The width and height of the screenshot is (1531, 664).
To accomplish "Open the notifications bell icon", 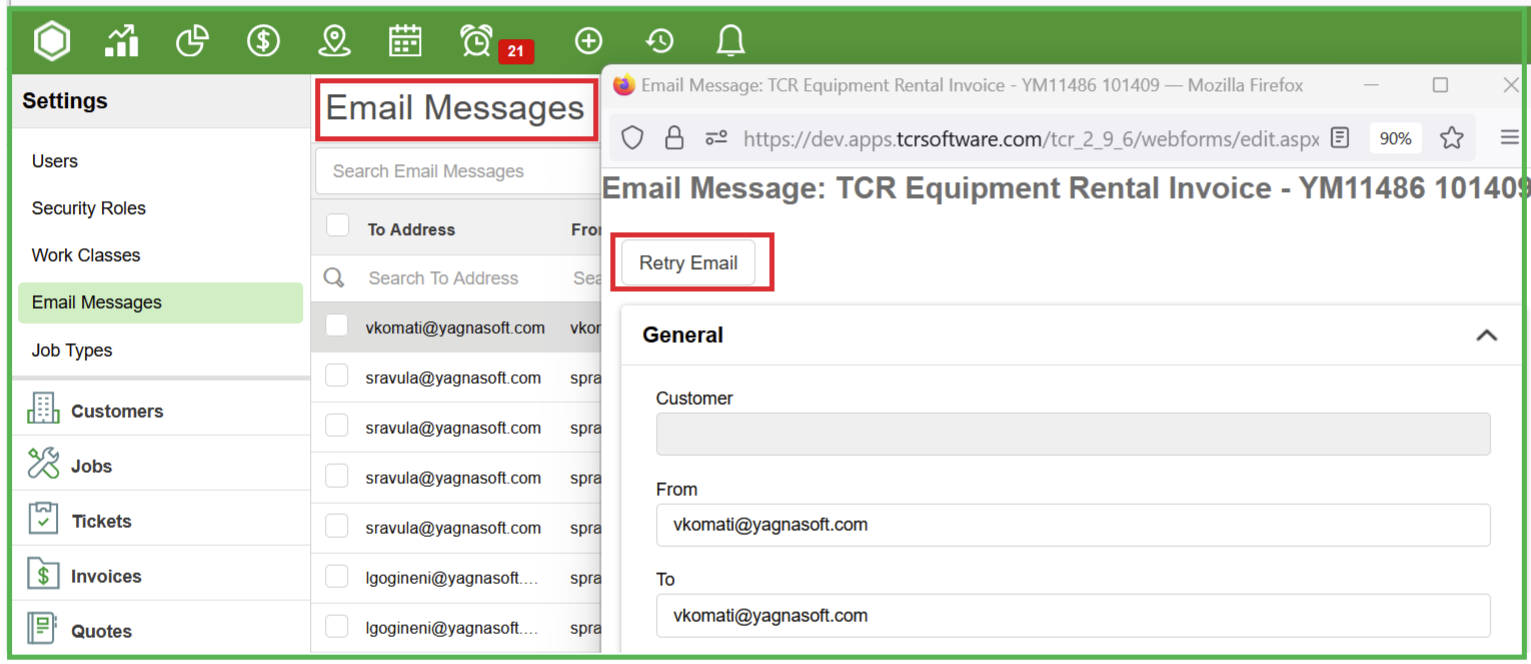I will 731,41.
